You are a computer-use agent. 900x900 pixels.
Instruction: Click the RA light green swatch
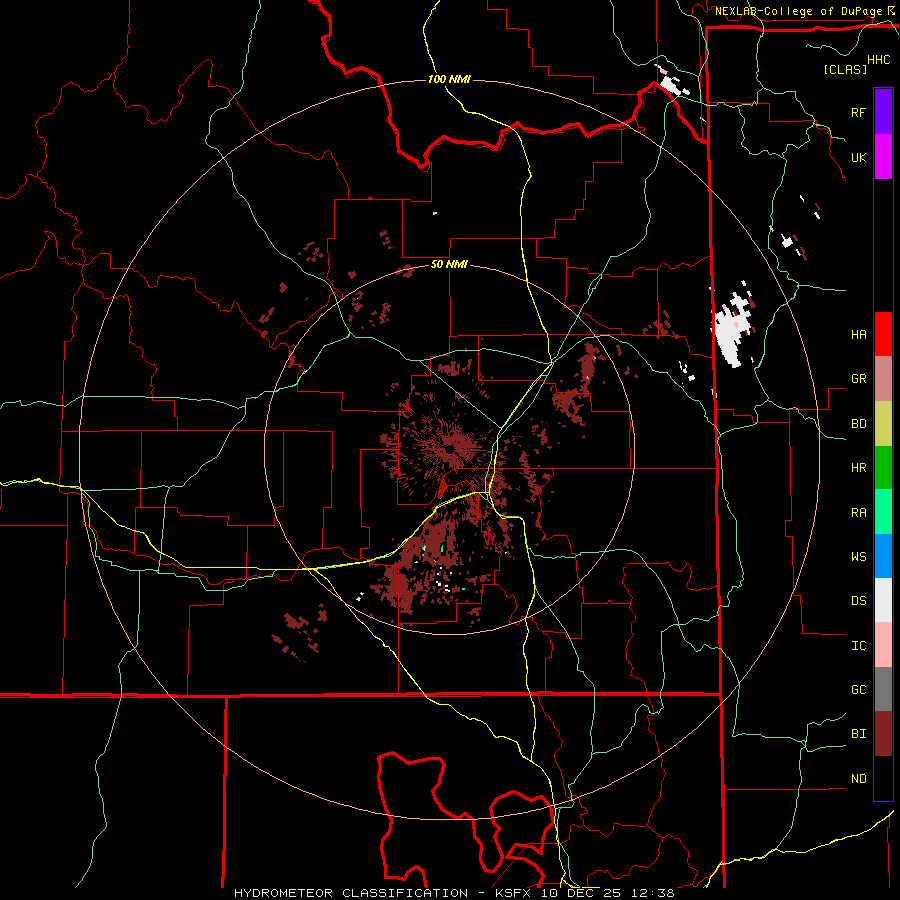(883, 512)
